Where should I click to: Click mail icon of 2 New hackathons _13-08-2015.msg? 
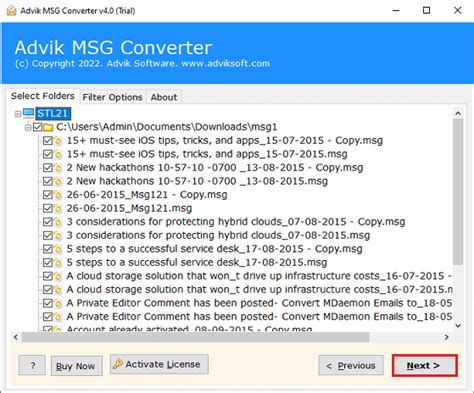pyautogui.click(x=58, y=182)
